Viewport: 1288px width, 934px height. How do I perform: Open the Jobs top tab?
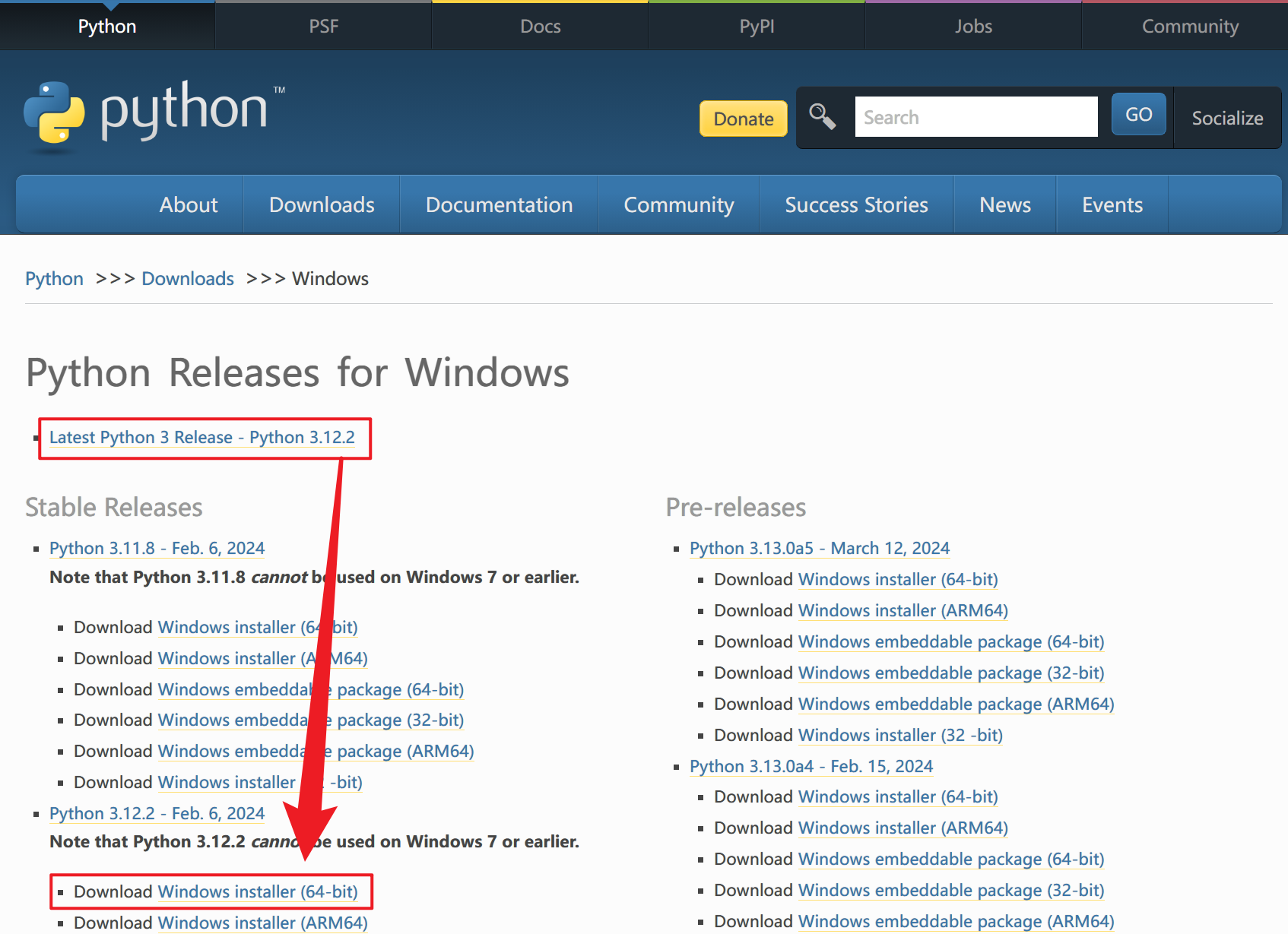click(973, 26)
